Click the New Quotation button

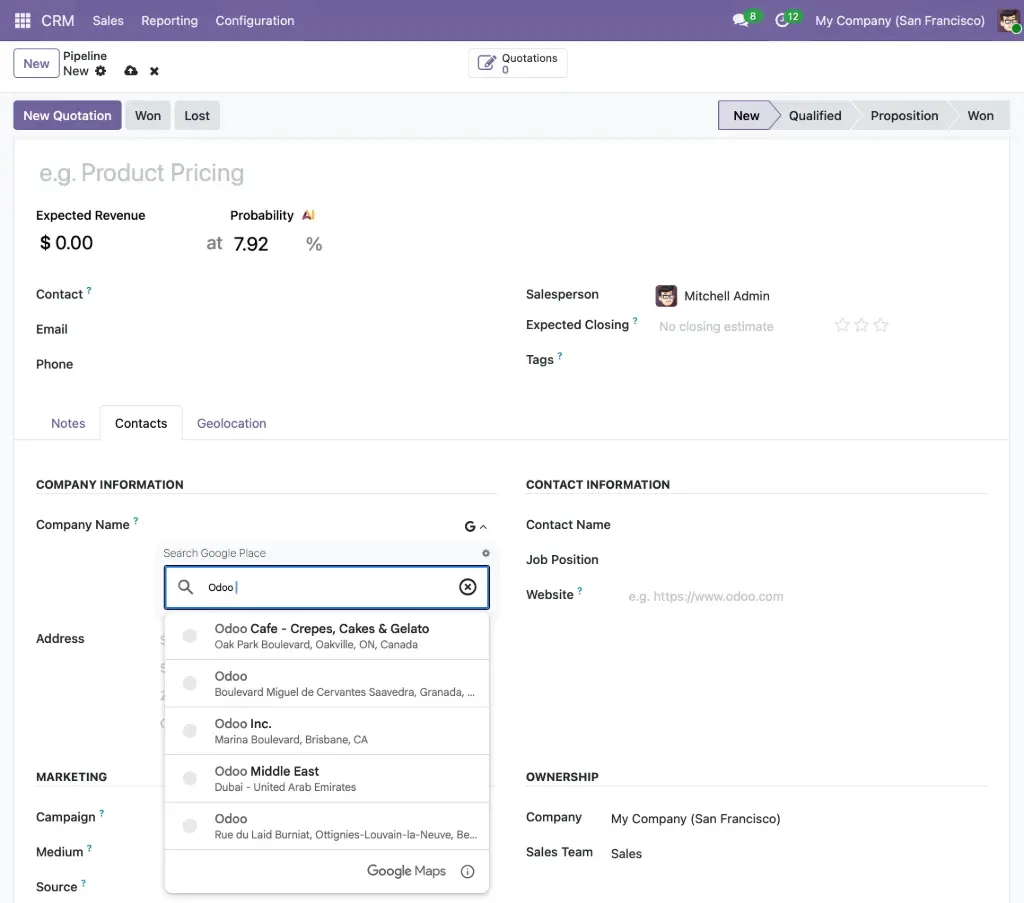[67, 115]
